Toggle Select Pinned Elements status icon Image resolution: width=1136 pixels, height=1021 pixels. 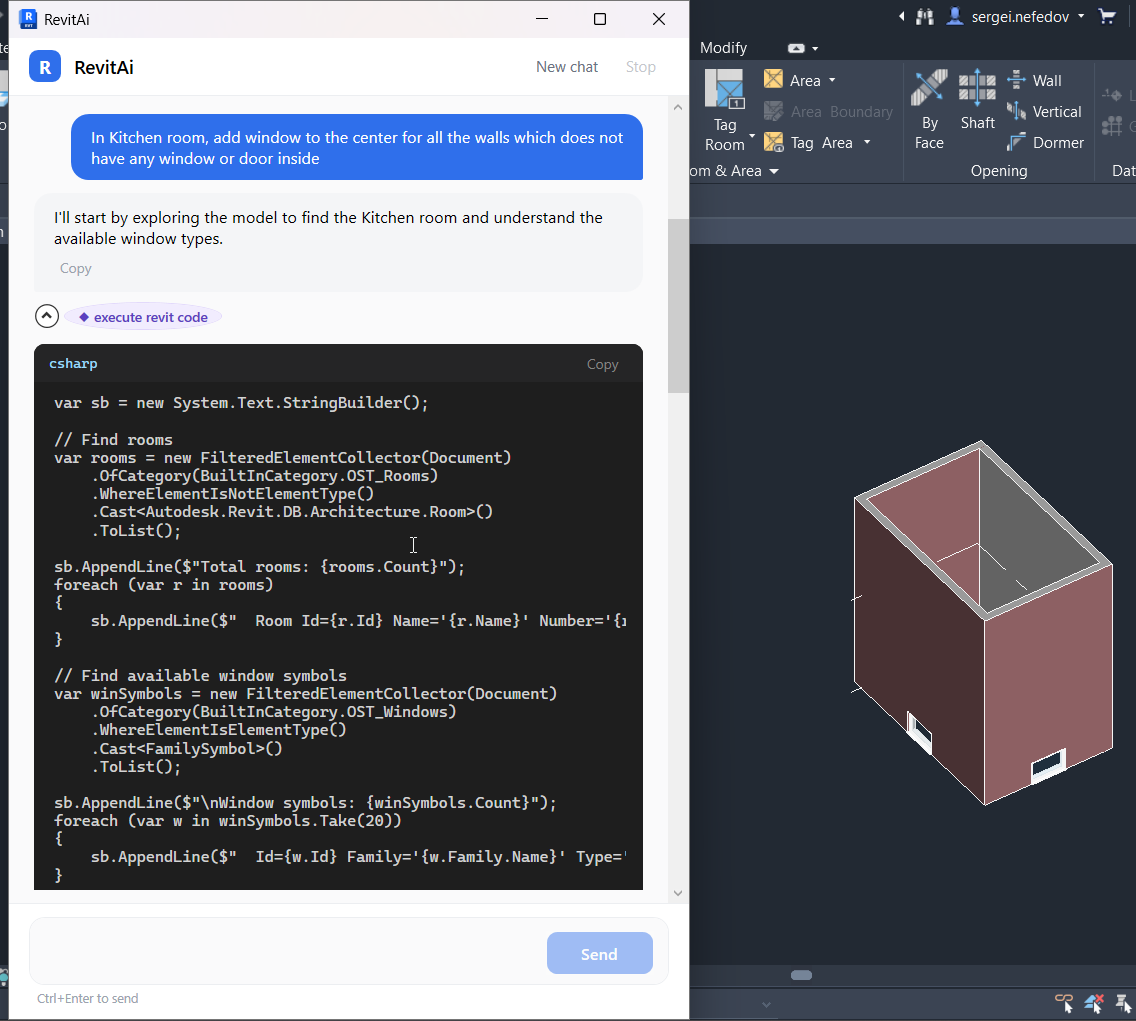tap(1123, 1003)
